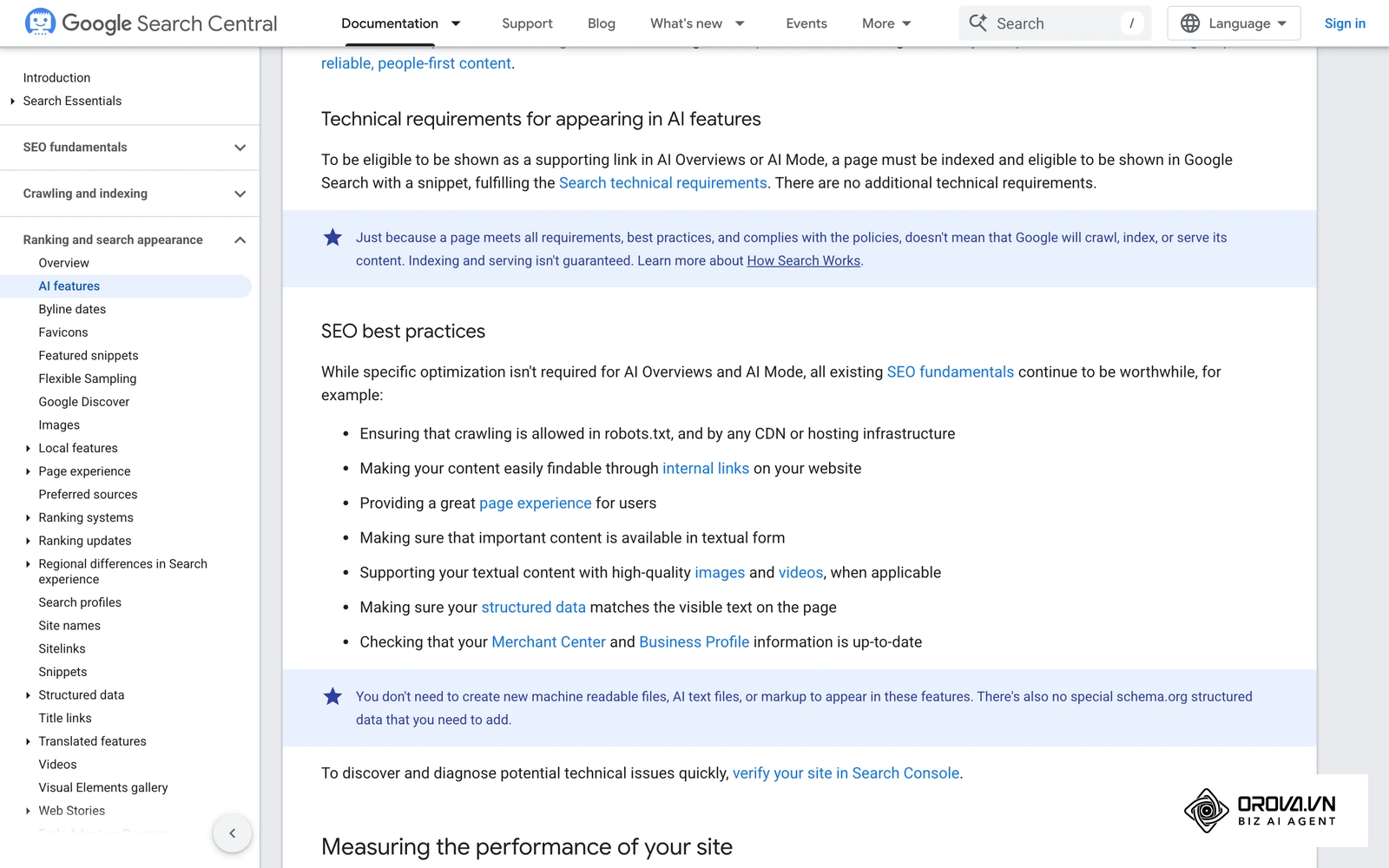Follow the images inline link
Viewport: 1389px width, 868px height.
coord(720,573)
